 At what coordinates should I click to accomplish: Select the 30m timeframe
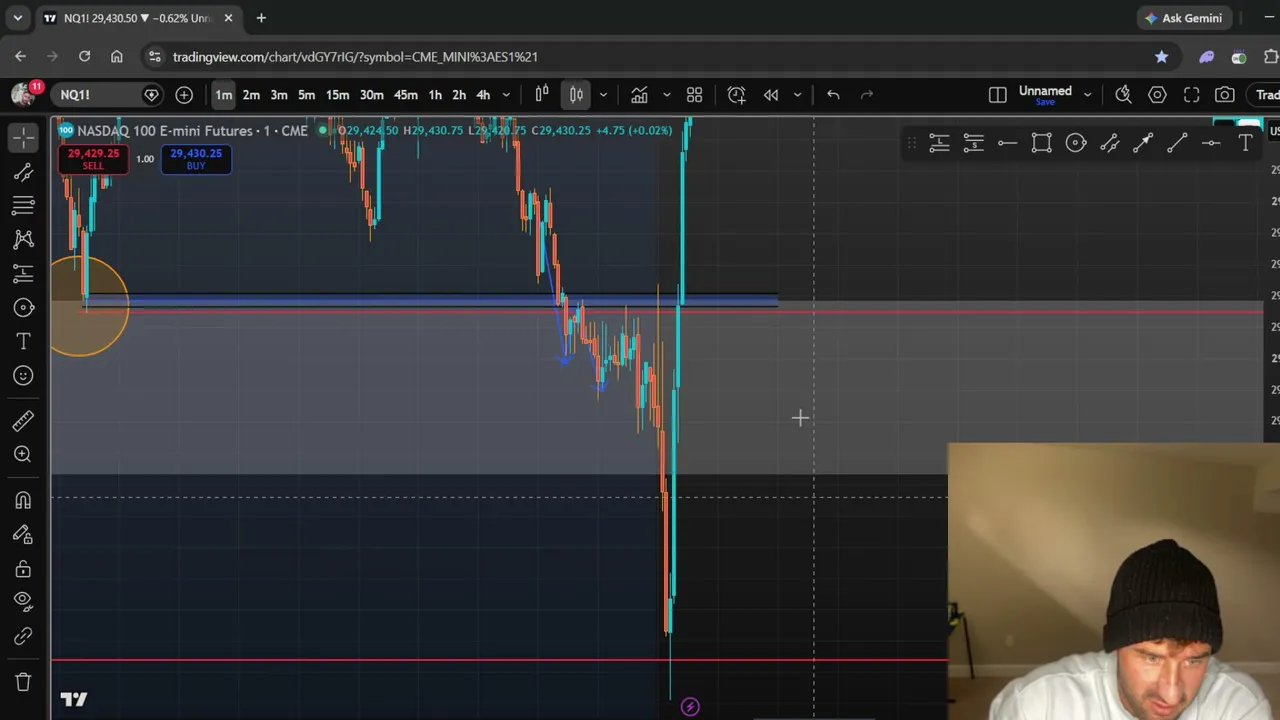click(x=371, y=95)
